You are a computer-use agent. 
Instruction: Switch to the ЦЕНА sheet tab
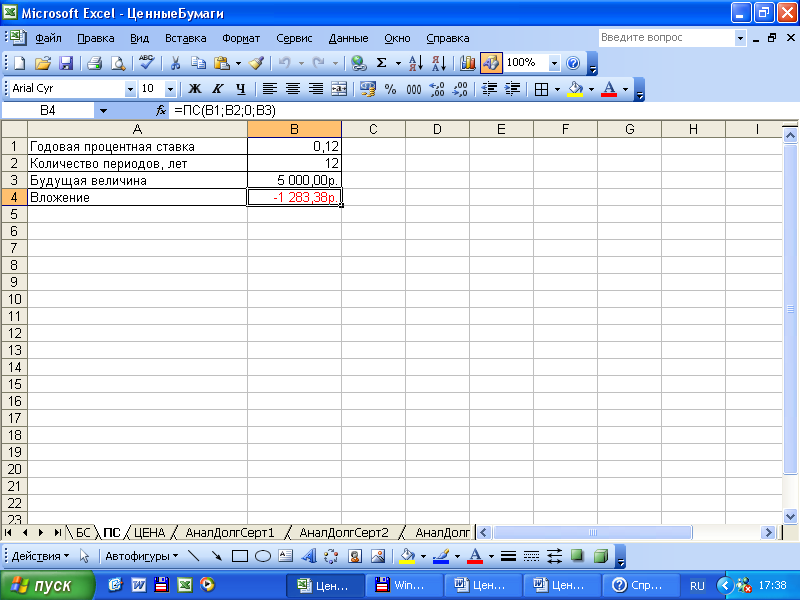[149, 533]
